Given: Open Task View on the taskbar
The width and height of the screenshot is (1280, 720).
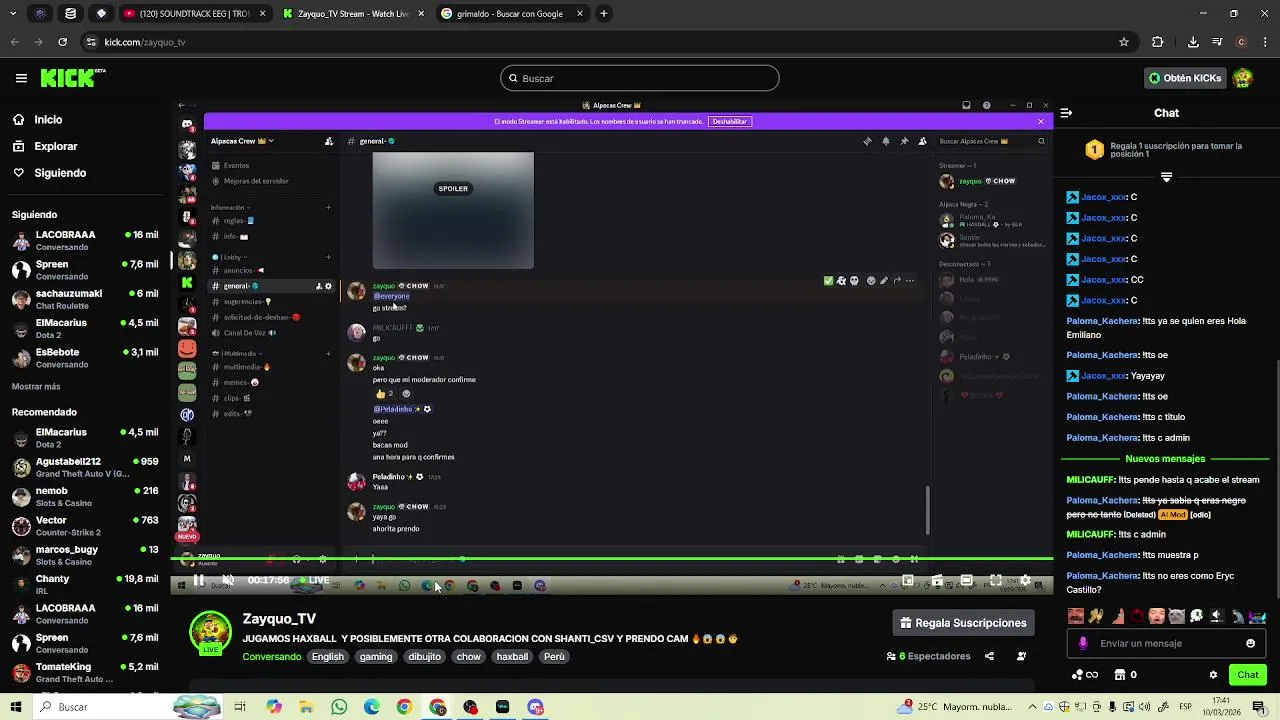Looking at the screenshot, I should pyautogui.click(x=240, y=707).
